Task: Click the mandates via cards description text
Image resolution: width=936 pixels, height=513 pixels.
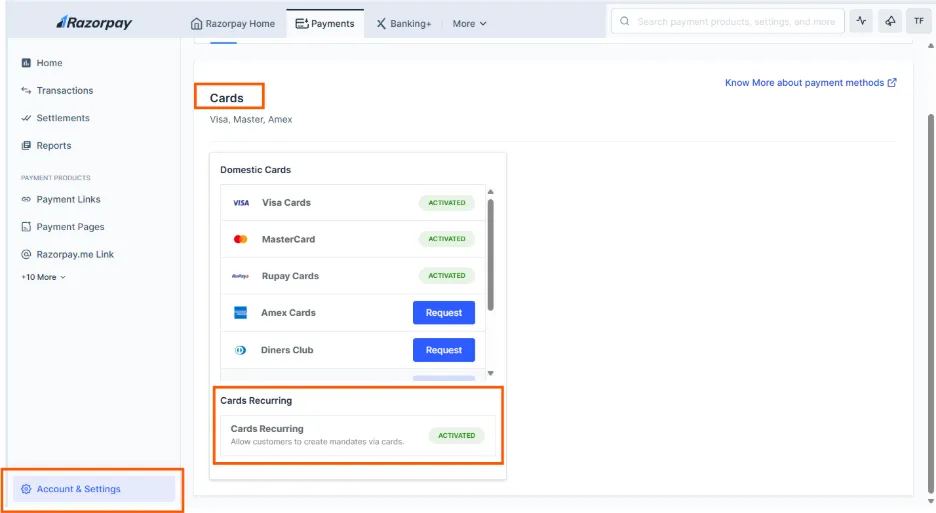Action: (318, 442)
